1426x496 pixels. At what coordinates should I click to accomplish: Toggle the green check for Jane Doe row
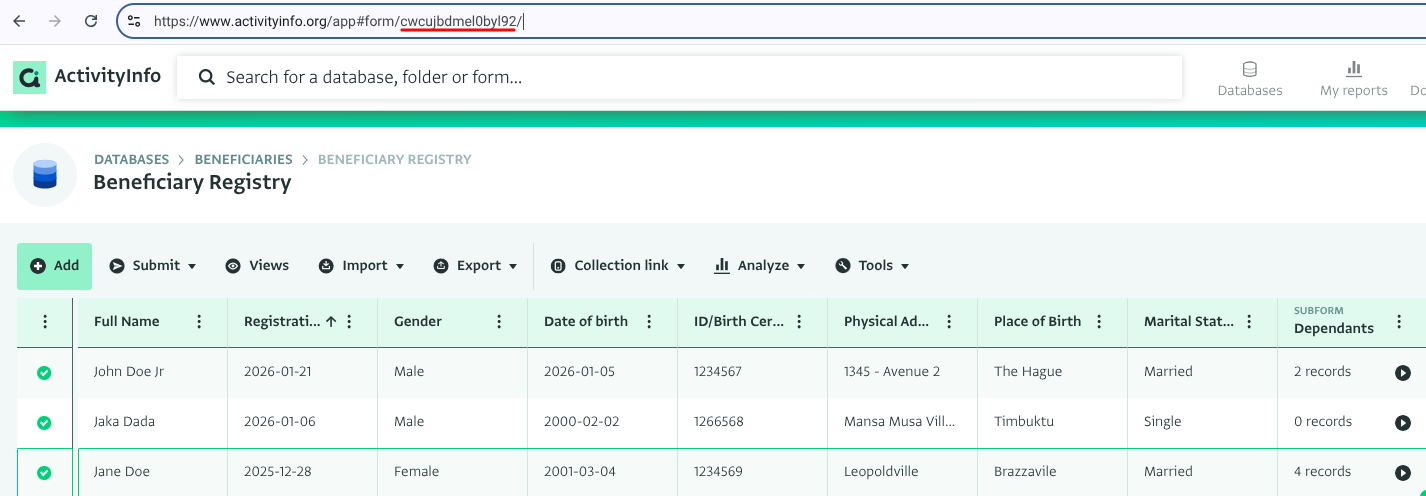(x=44, y=473)
